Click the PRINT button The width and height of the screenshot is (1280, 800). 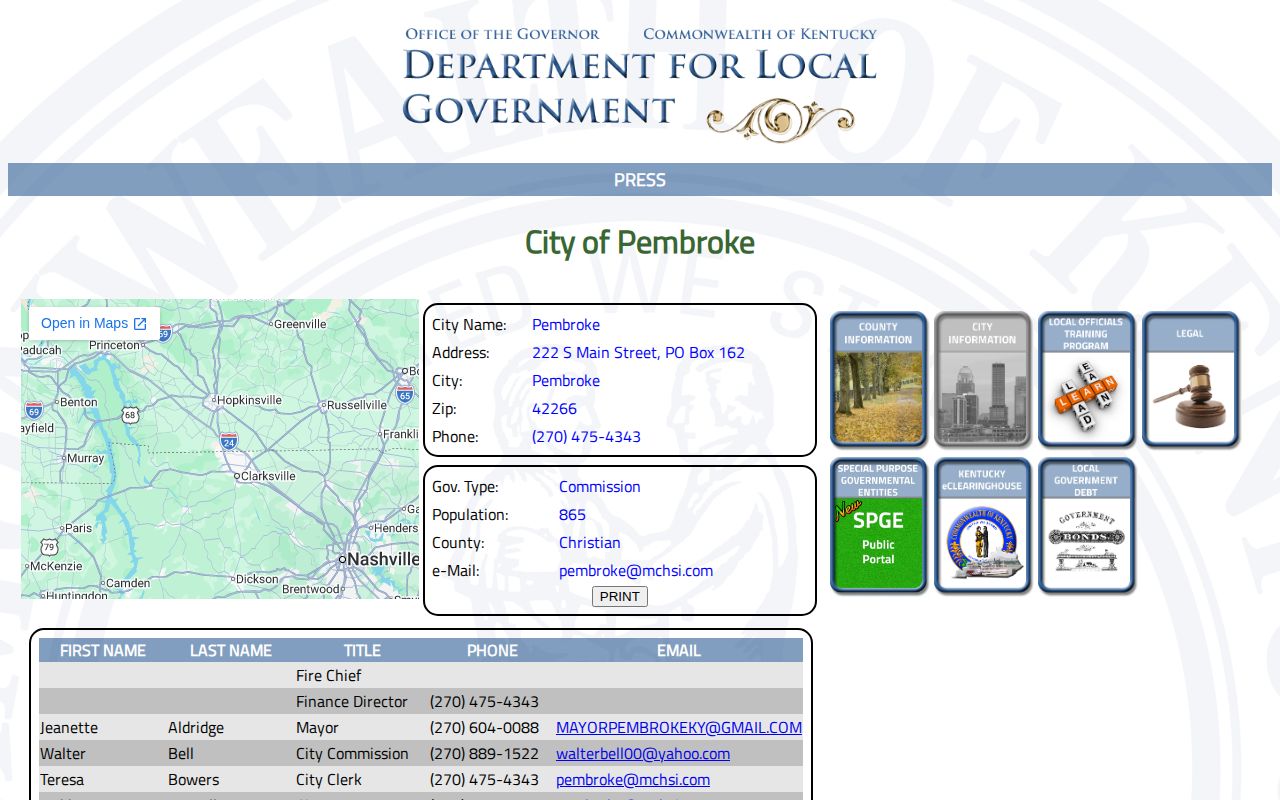(620, 597)
